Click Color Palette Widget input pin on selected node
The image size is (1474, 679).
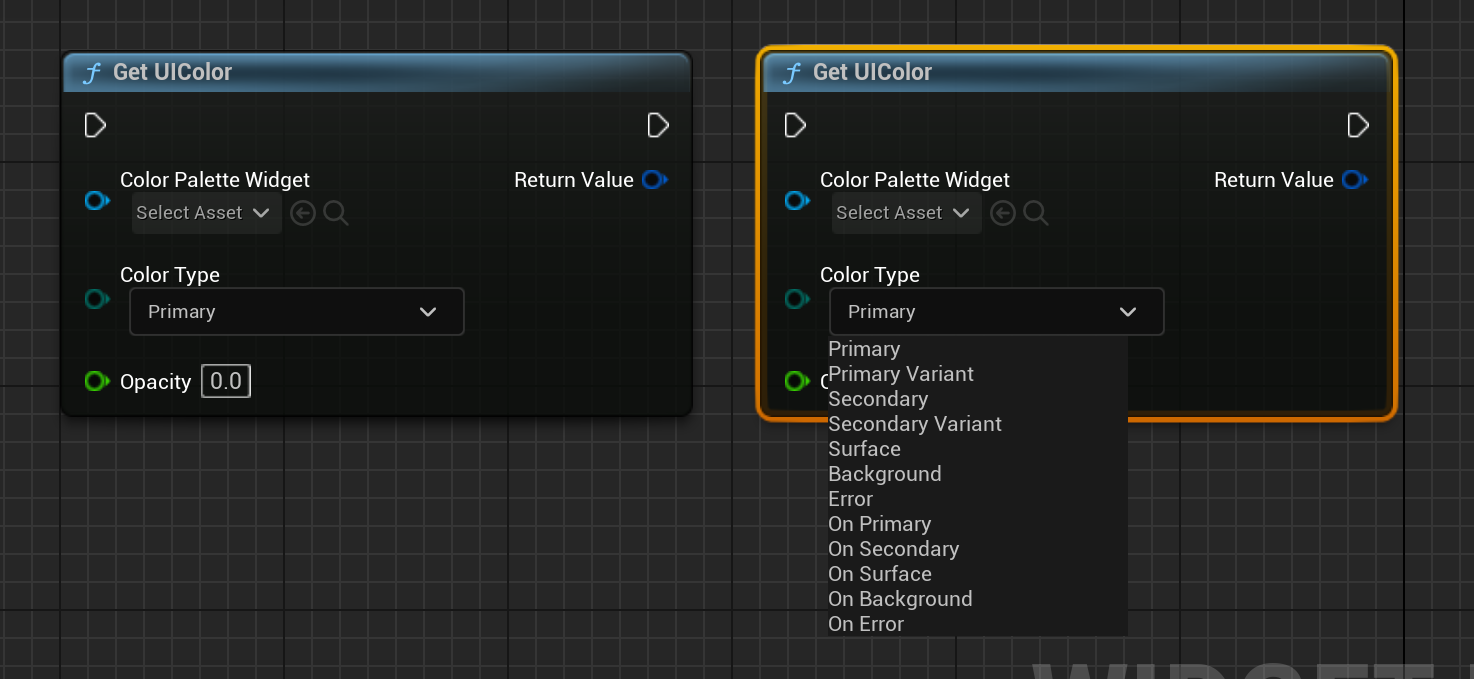click(797, 201)
